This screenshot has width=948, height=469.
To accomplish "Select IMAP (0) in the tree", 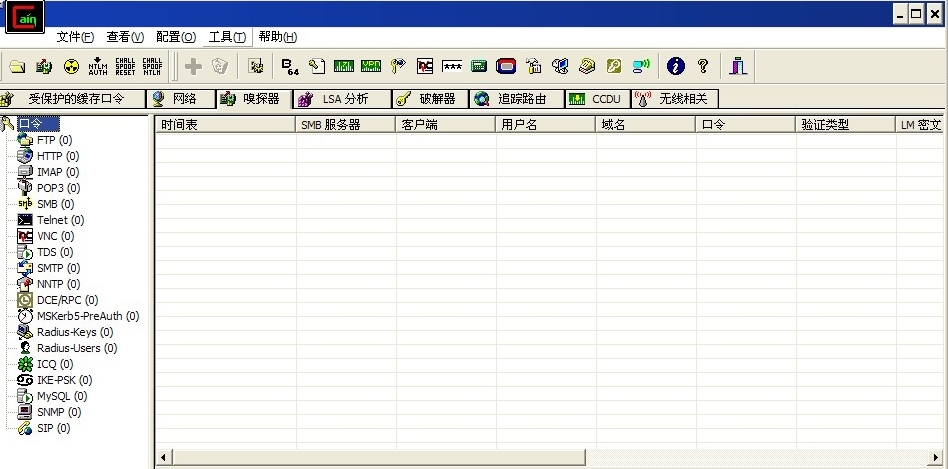I will tap(58, 172).
